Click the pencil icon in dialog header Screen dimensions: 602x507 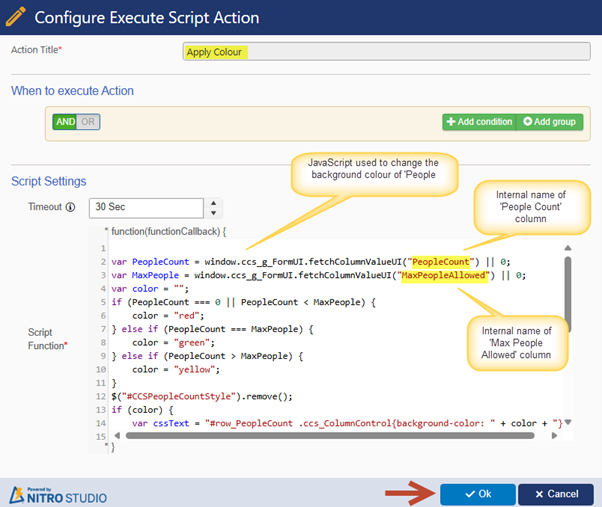16,17
